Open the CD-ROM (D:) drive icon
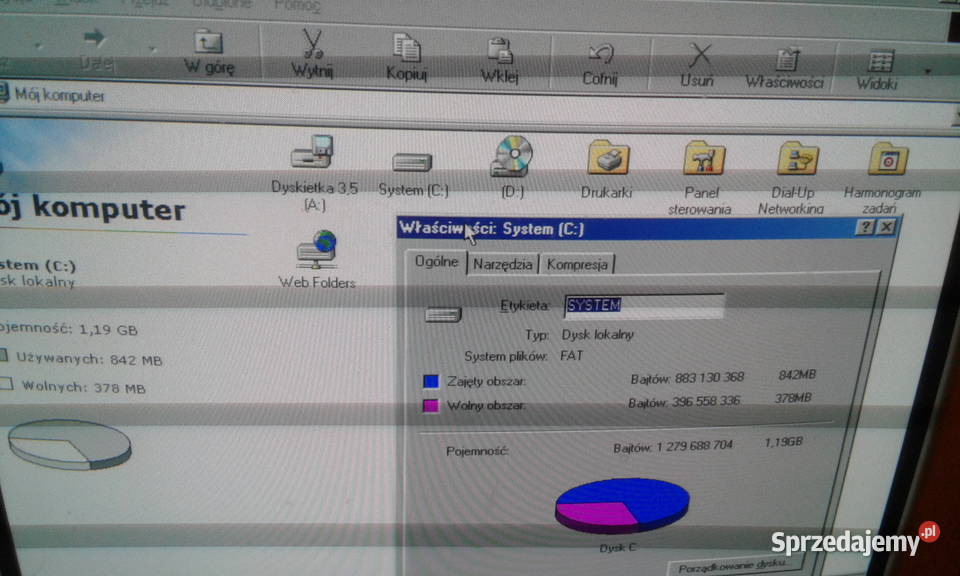This screenshot has height=576, width=960. [x=512, y=158]
